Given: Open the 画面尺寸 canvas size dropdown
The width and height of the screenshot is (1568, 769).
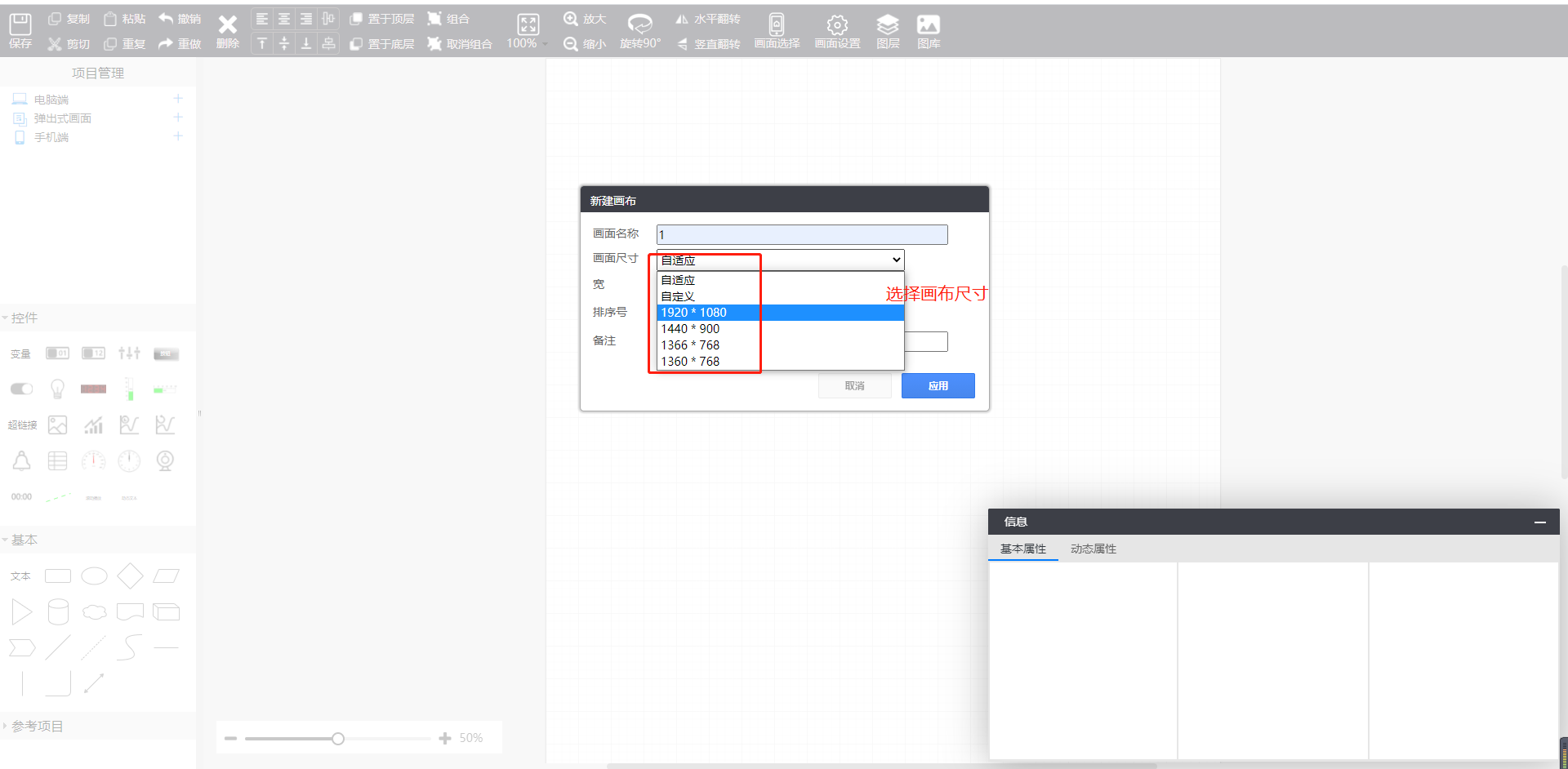Looking at the screenshot, I should point(780,260).
